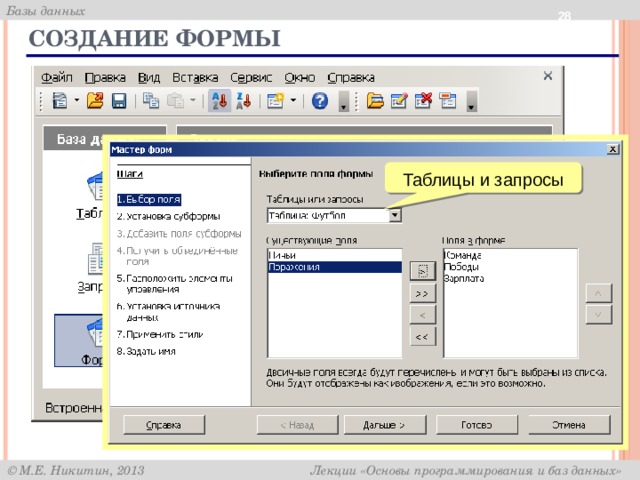
Task: Click the Open database object folder icon
Action: [375, 100]
